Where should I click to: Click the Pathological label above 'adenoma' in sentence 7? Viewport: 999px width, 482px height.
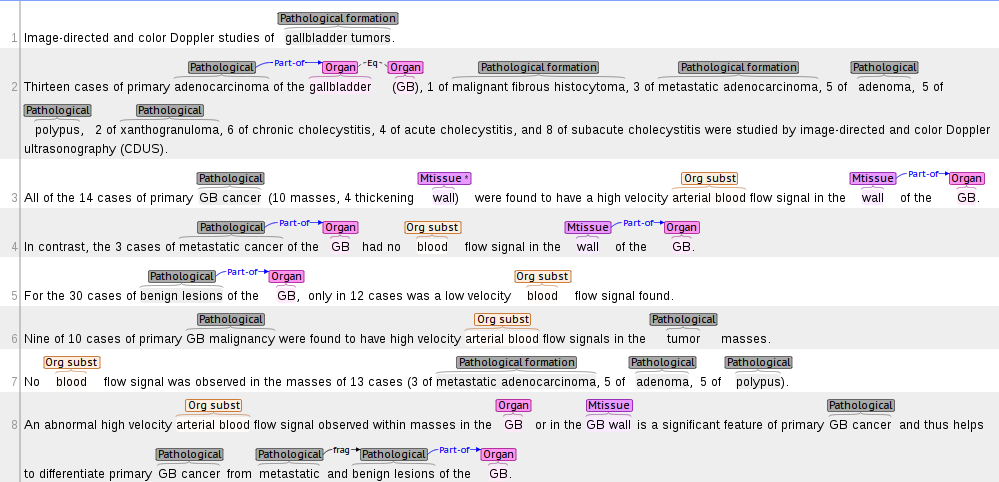(662, 363)
